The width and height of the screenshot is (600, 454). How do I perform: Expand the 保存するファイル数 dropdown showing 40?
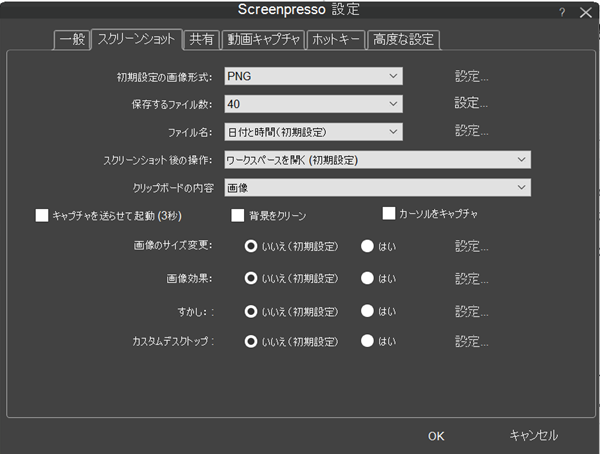(313, 104)
